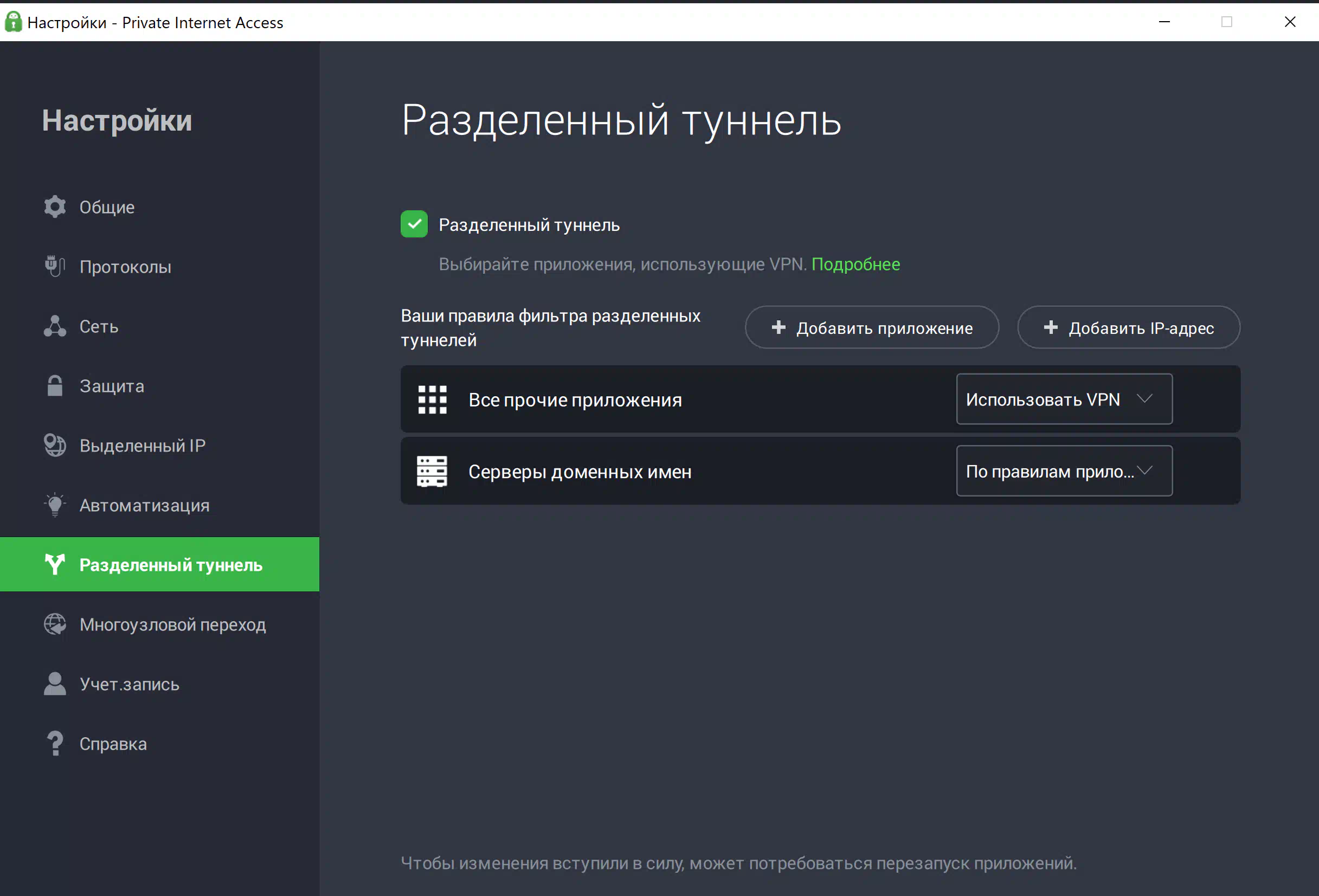
Task: Click the server icon for Серверы доменных имен
Action: 432,471
